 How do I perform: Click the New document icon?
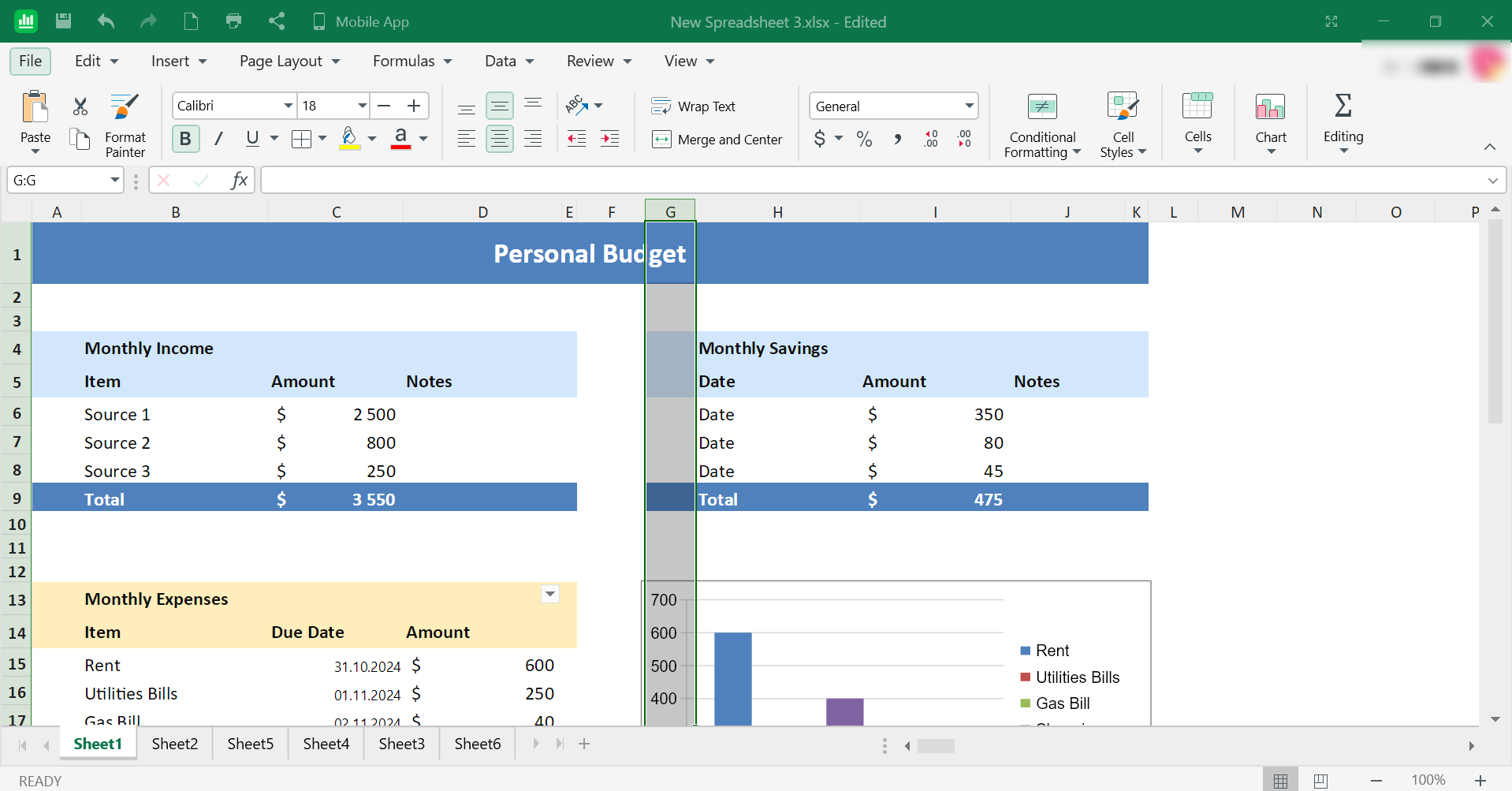point(191,21)
